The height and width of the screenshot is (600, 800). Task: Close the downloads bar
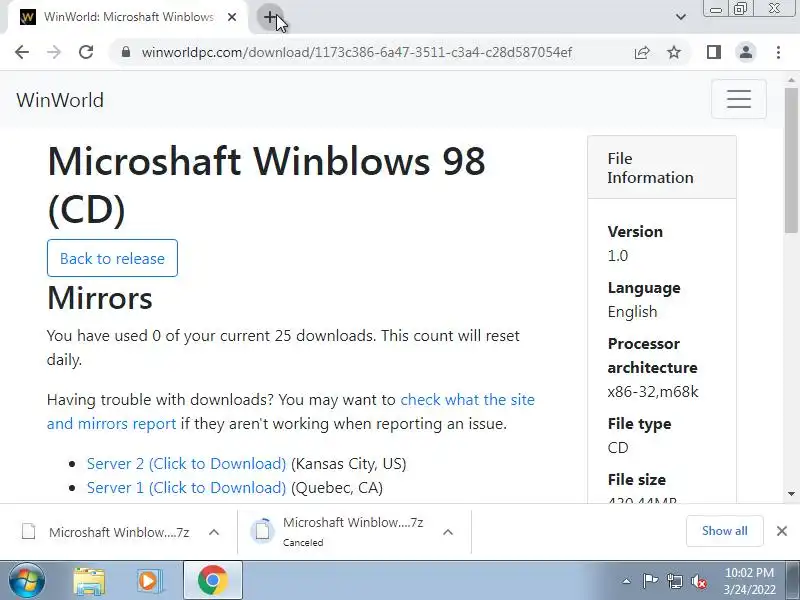click(782, 531)
